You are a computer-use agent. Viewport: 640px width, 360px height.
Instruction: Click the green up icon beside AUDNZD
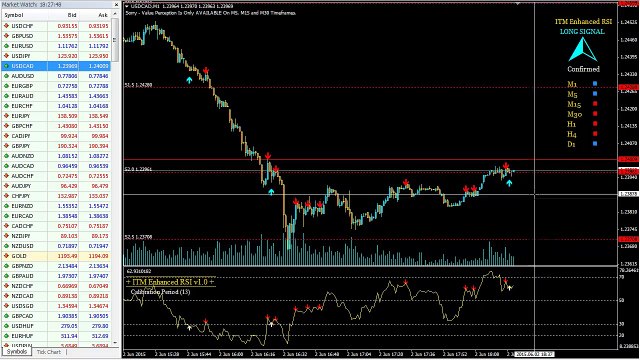tap(6, 156)
